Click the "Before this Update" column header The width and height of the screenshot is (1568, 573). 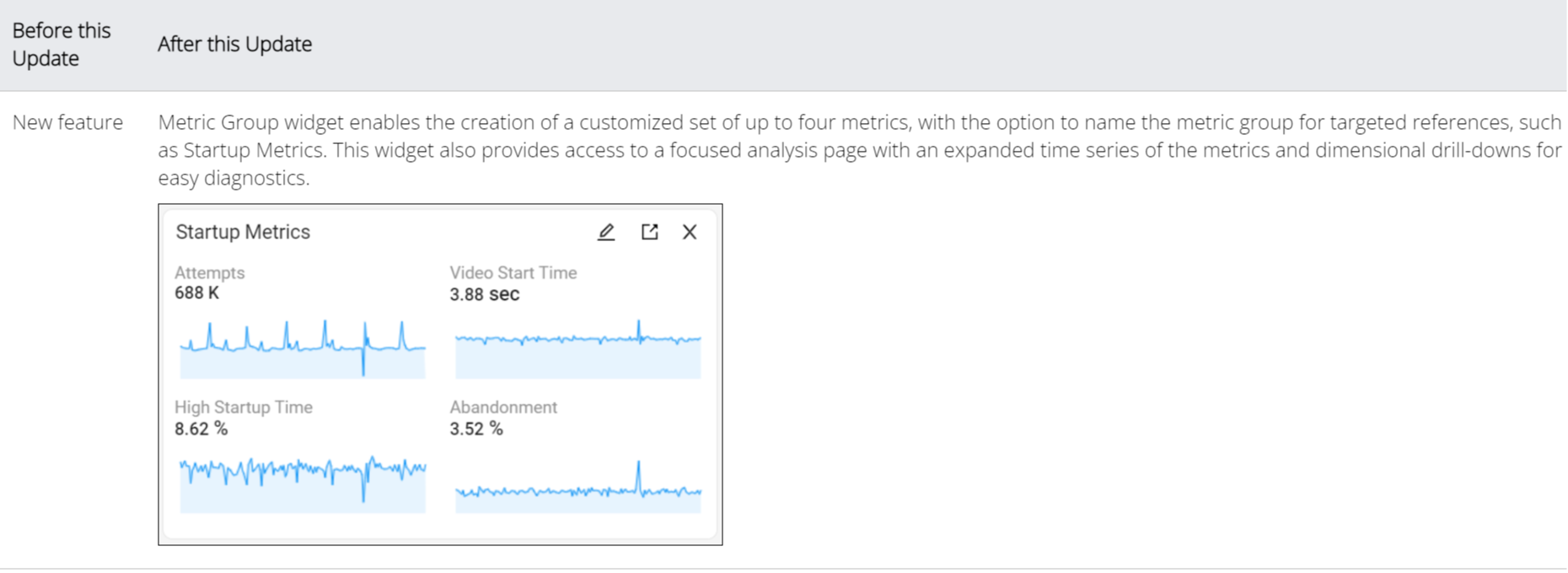pos(61,44)
